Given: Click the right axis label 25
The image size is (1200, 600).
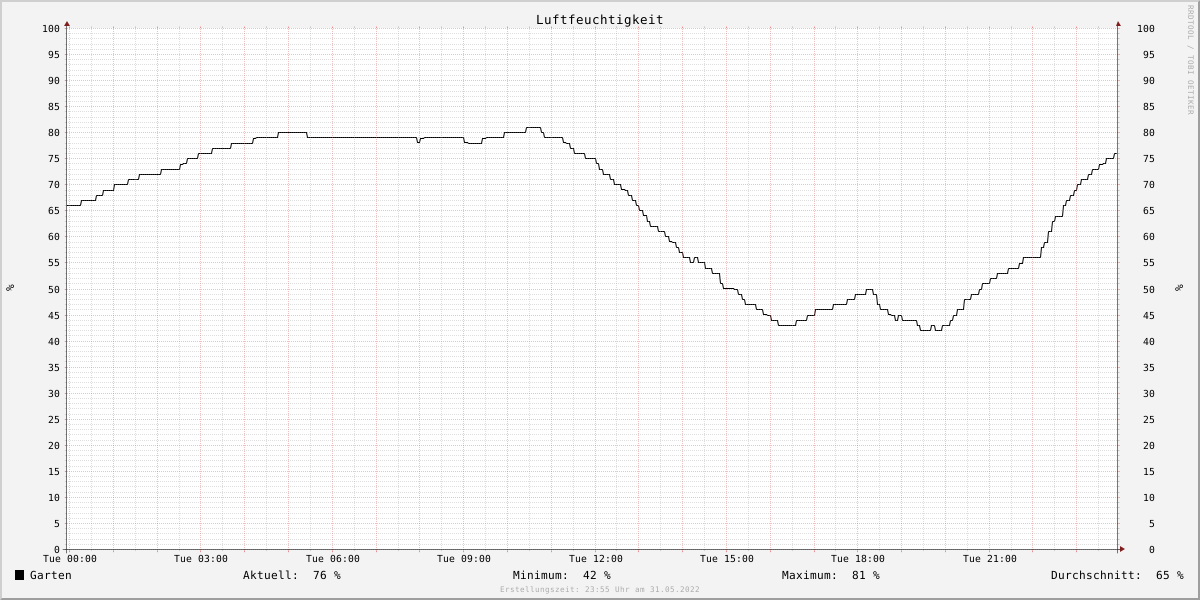Looking at the screenshot, I should click(1147, 419).
